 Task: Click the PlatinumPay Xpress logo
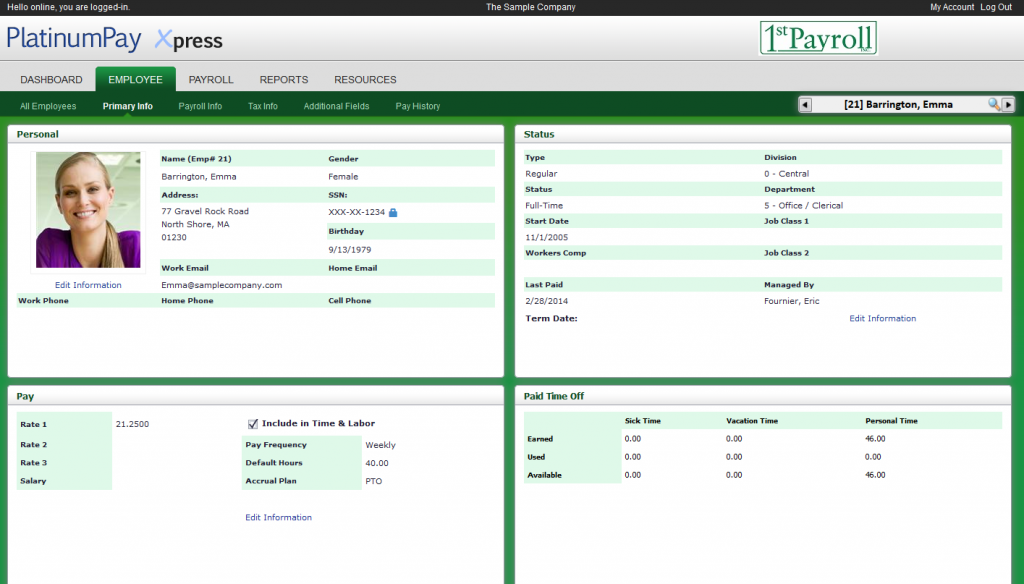click(115, 40)
